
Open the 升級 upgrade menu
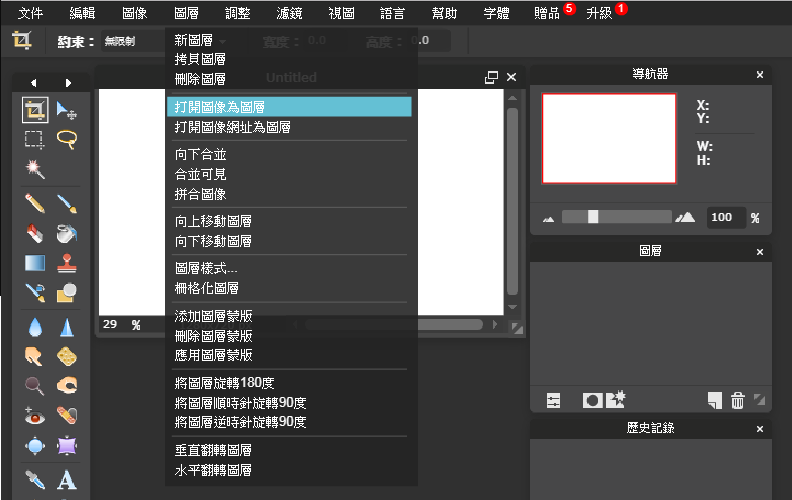[x=600, y=13]
